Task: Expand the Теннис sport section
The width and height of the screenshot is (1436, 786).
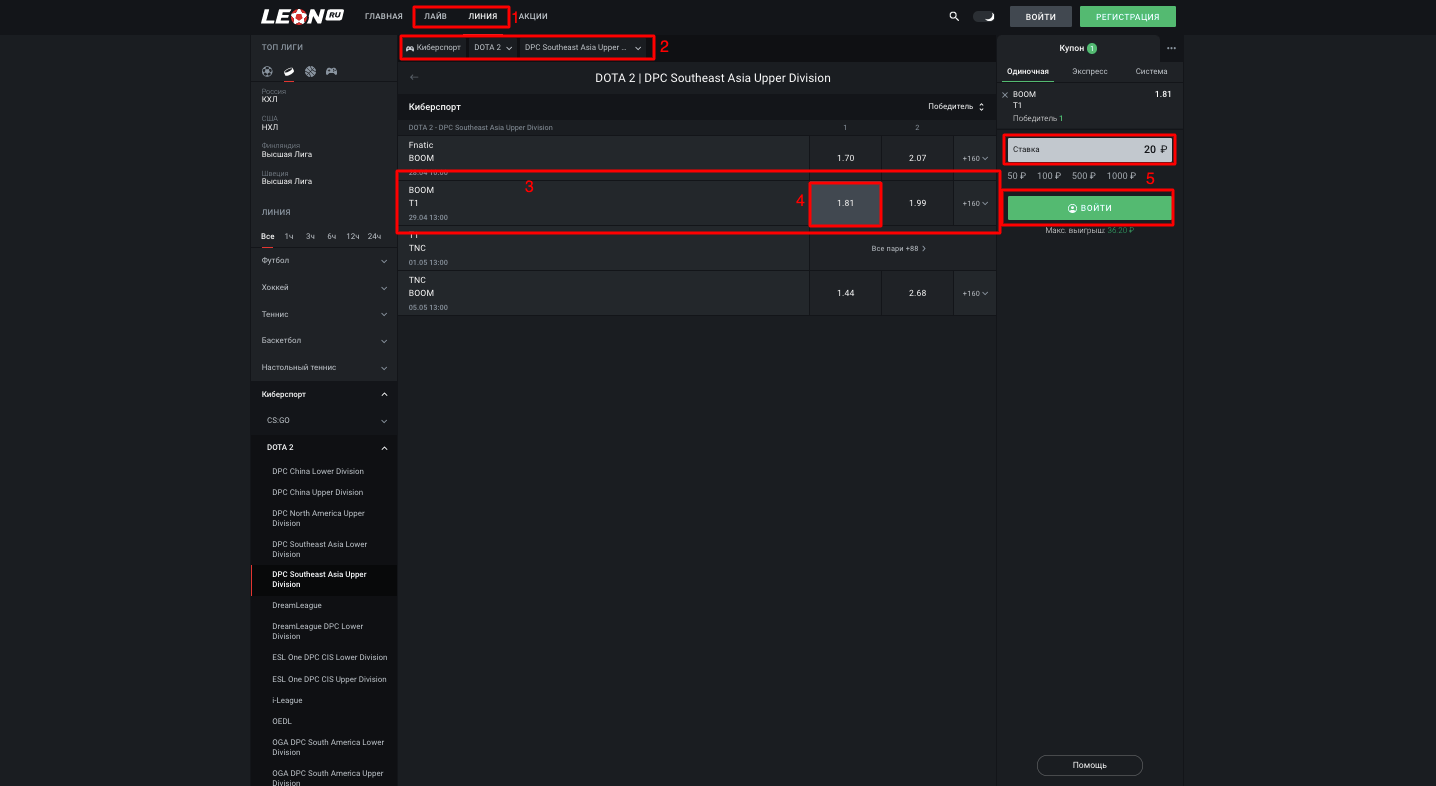Action: [x=324, y=314]
